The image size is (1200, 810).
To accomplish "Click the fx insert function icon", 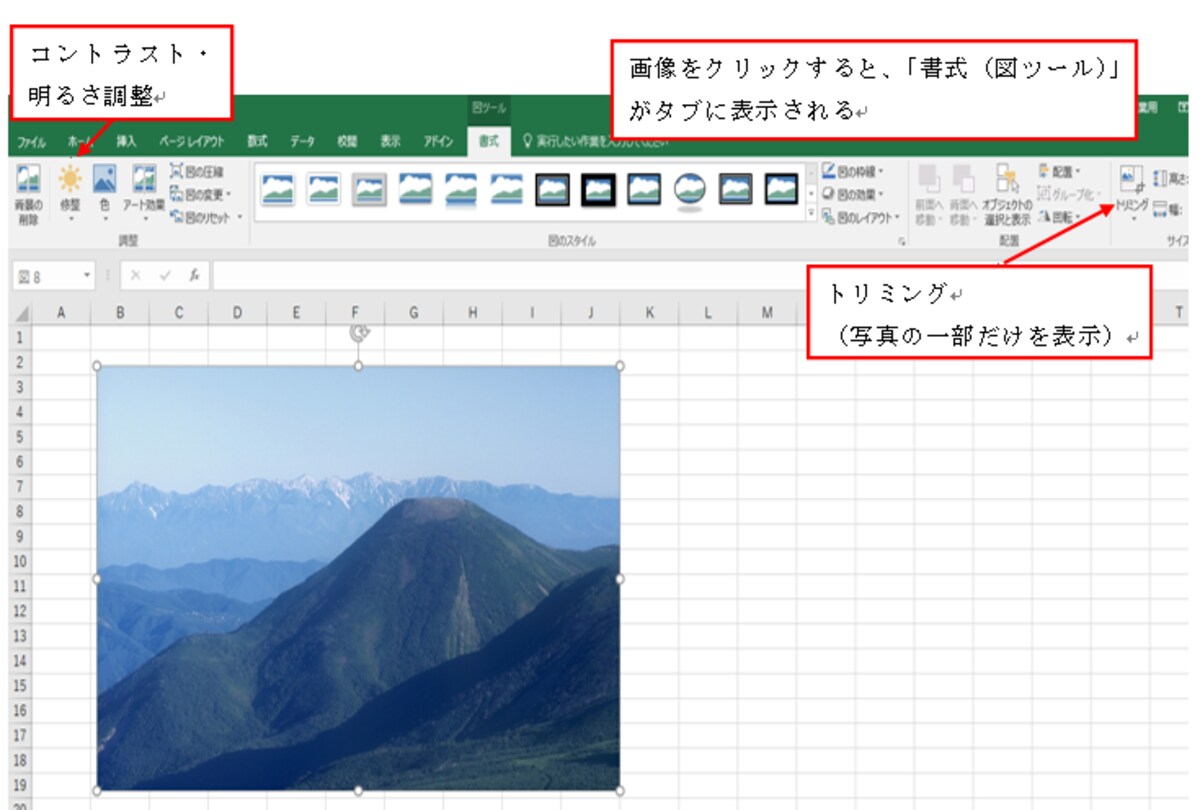I will tap(195, 275).
